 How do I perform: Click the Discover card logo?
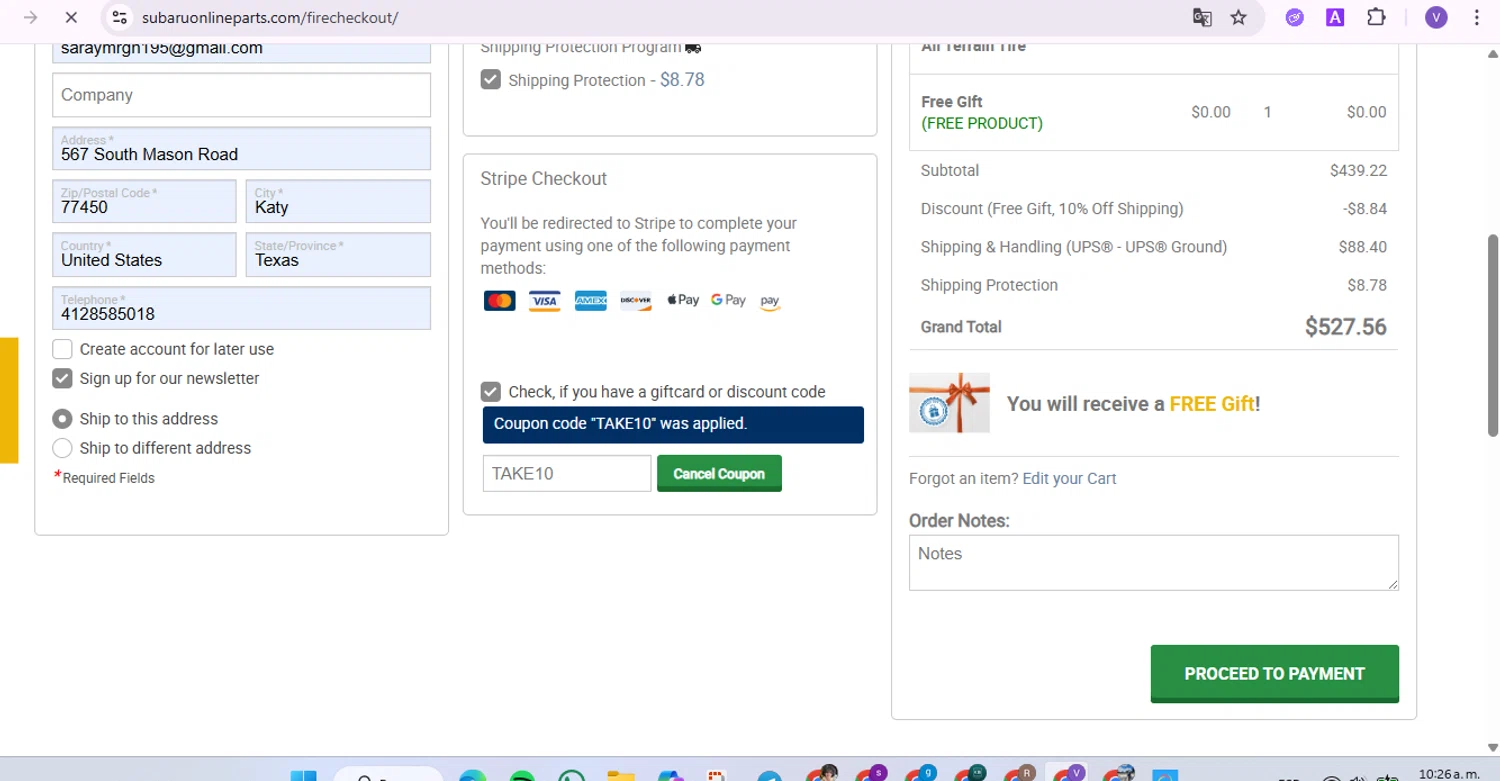(636, 301)
